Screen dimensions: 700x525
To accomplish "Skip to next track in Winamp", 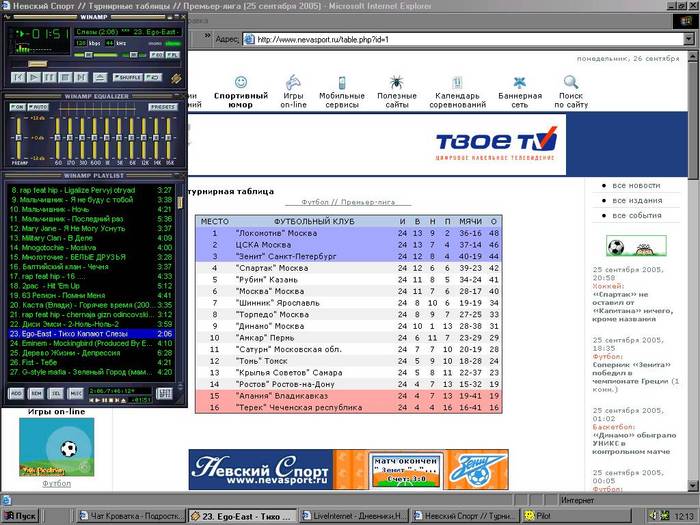I will click(81, 77).
